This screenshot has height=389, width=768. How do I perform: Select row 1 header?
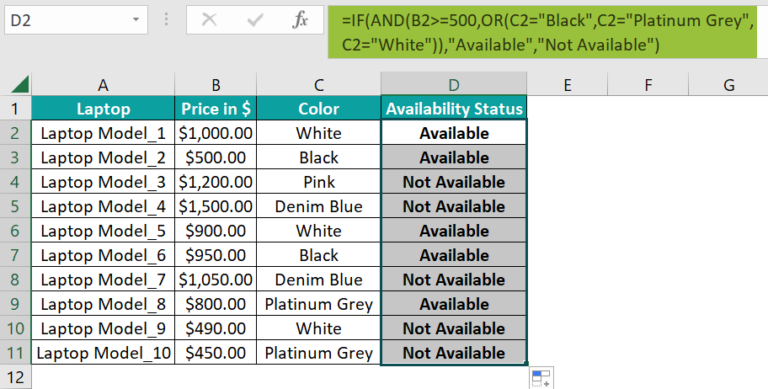point(15,108)
